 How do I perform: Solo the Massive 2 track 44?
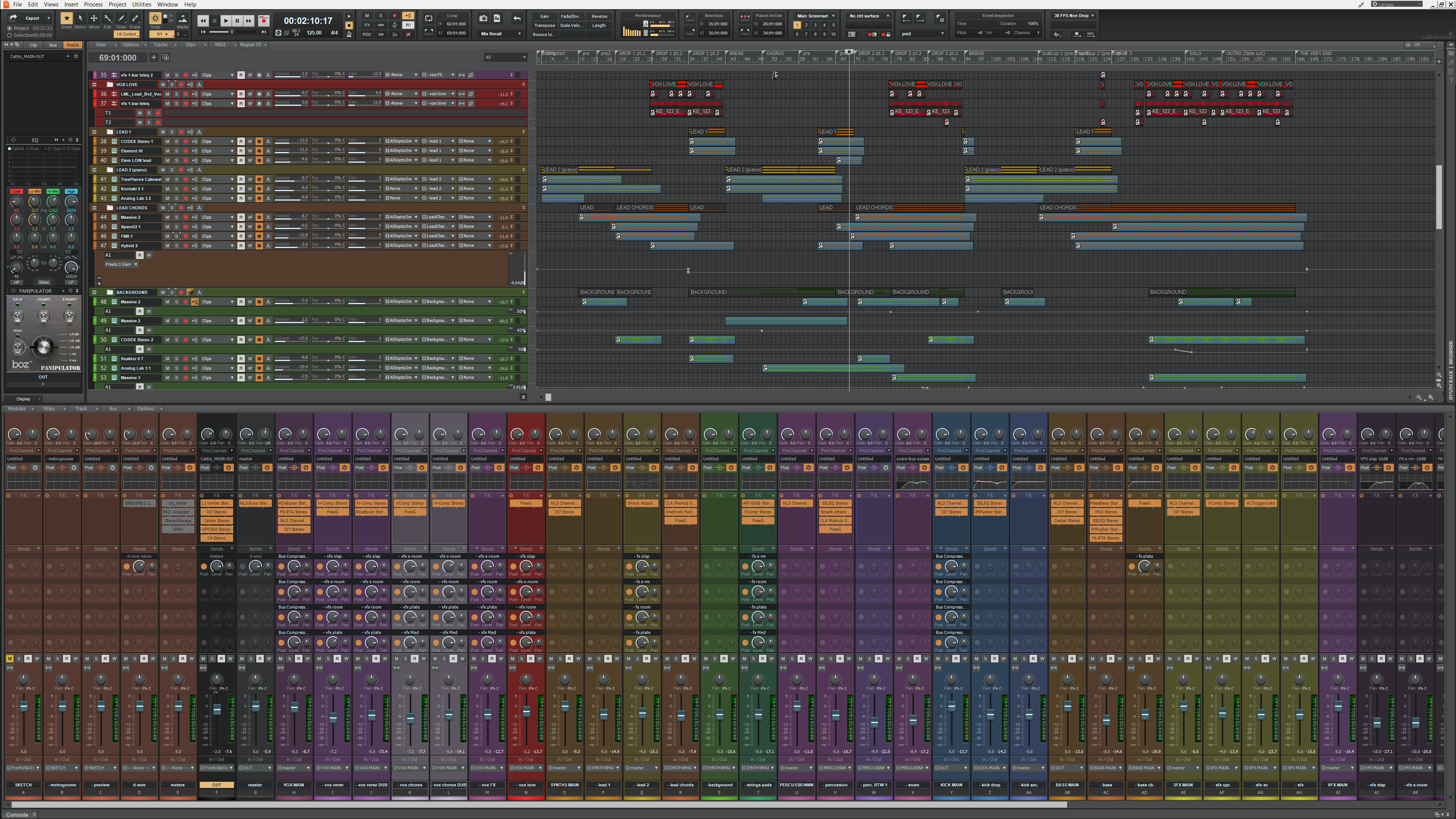pyautogui.click(x=176, y=217)
